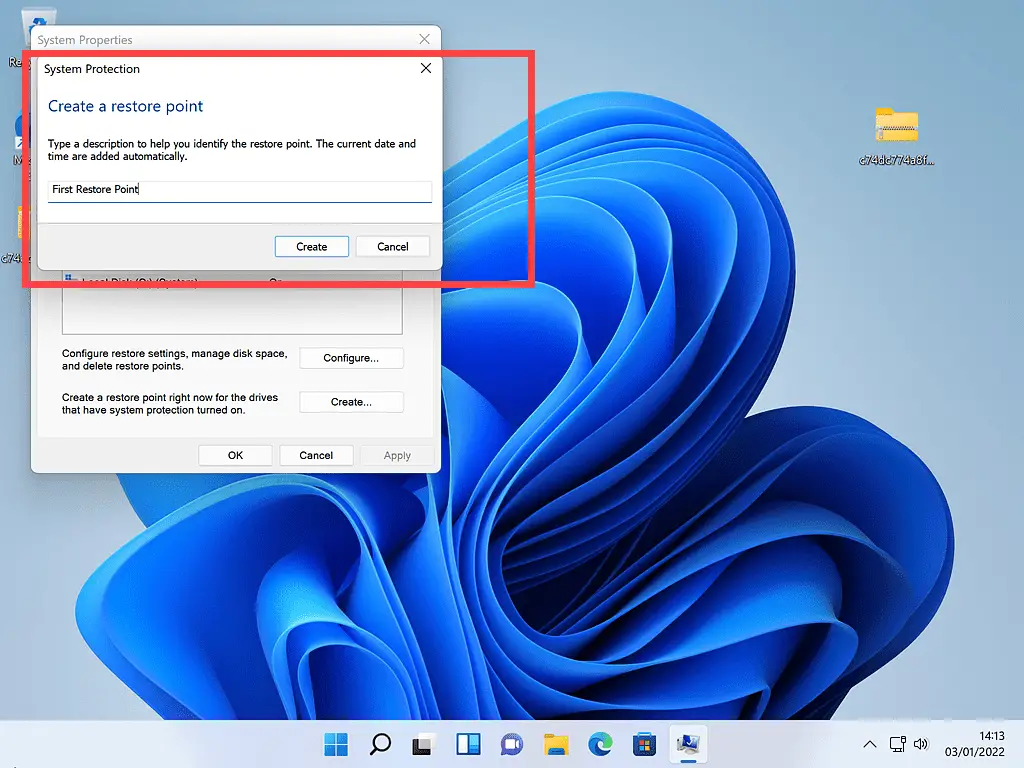Open the volume tray icon

[x=921, y=744]
